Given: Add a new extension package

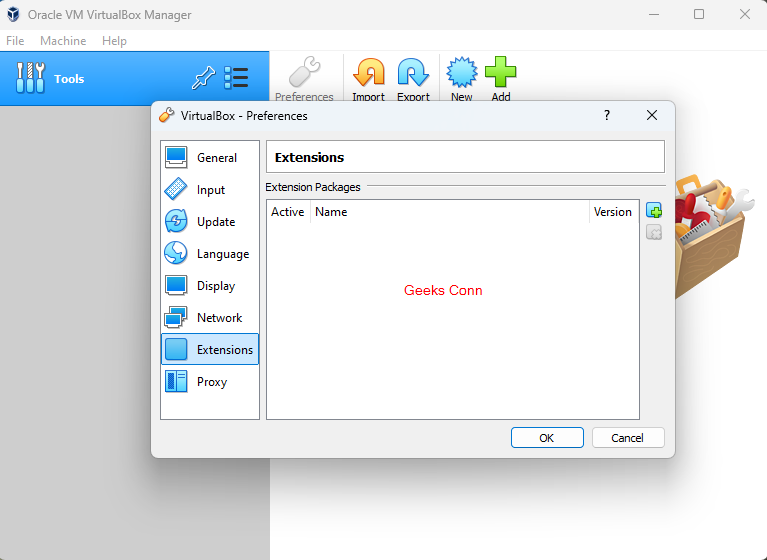Looking at the screenshot, I should click(654, 211).
